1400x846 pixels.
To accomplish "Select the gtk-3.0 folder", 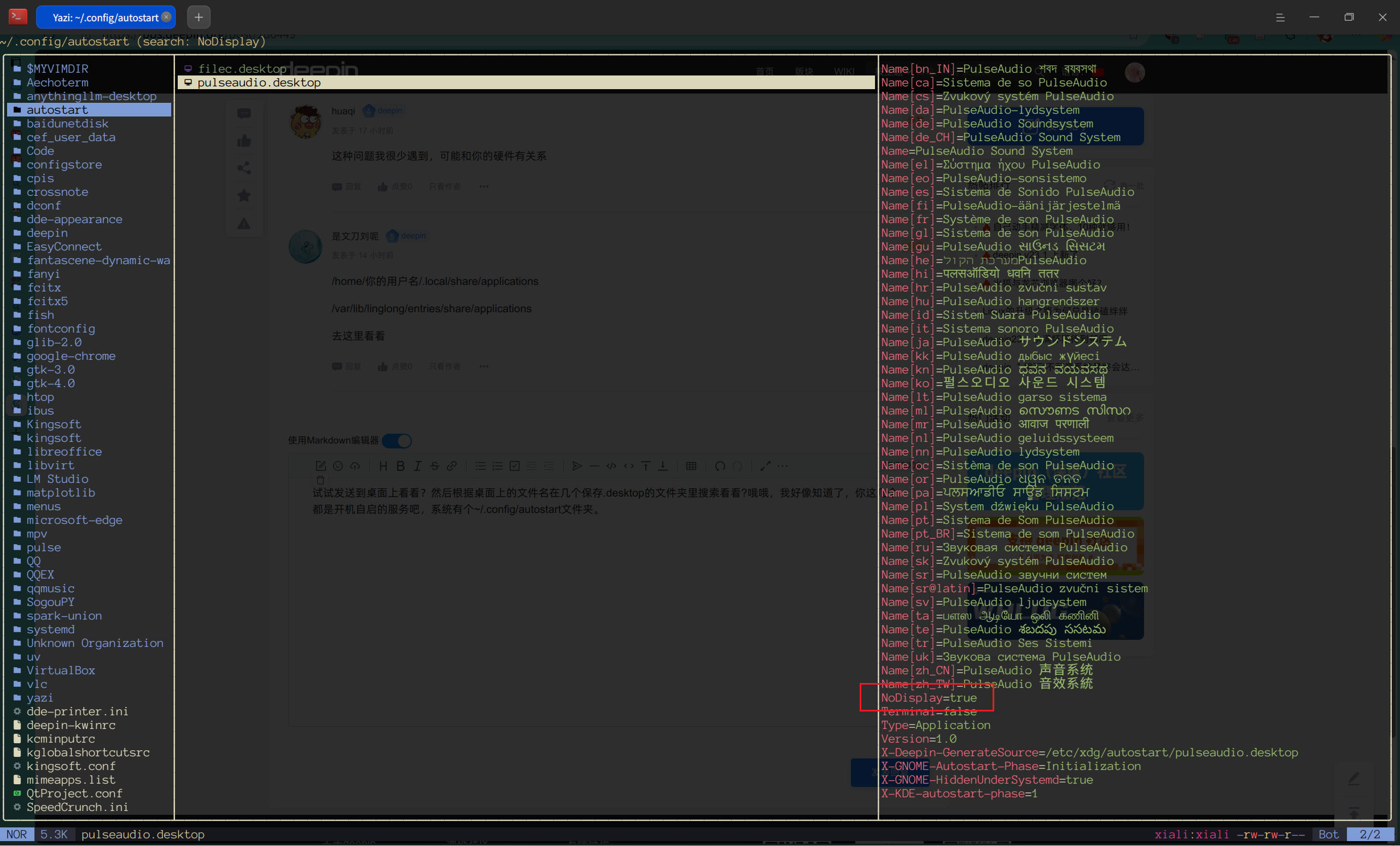I will [x=89, y=369].
